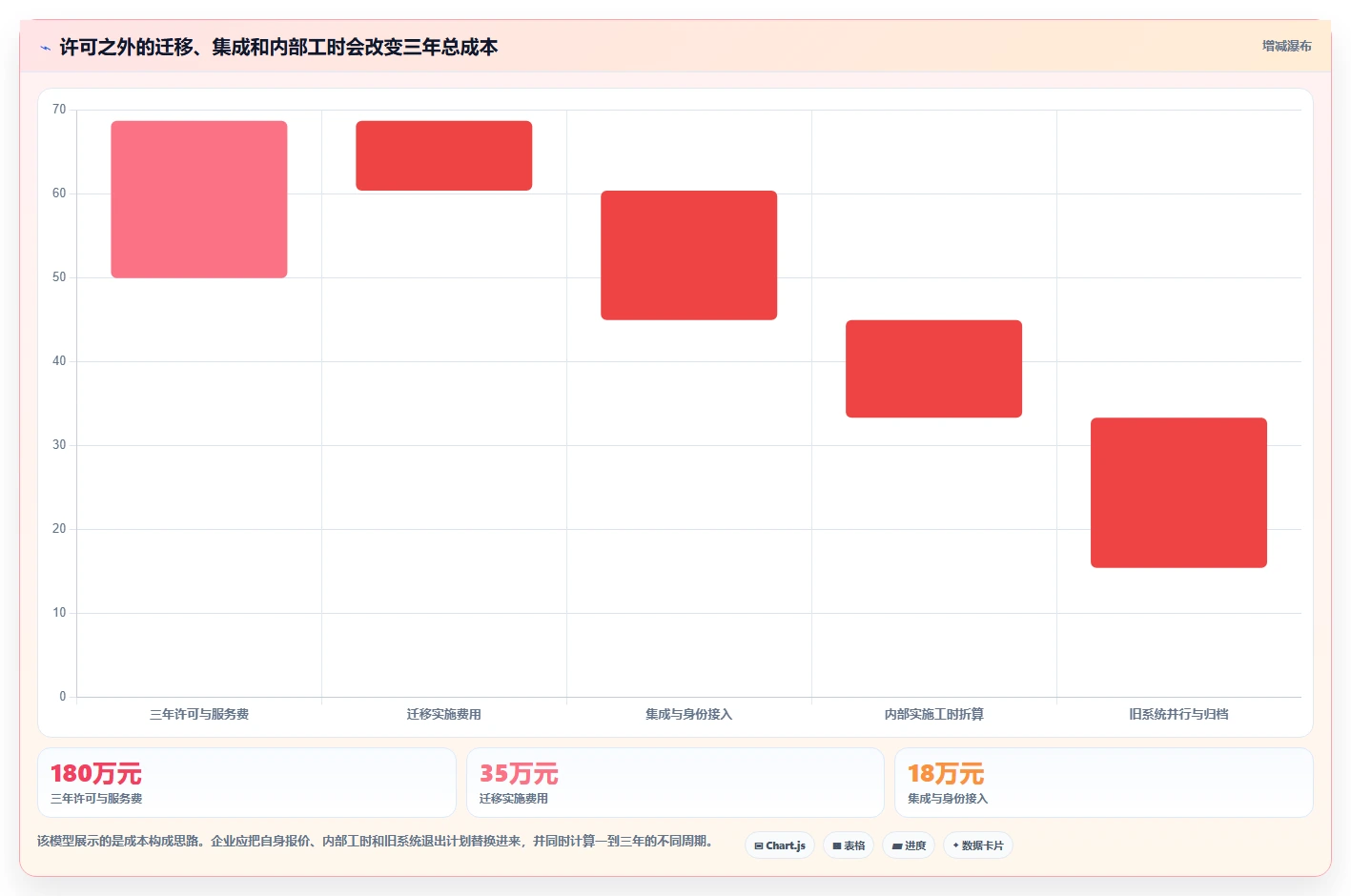This screenshot has width=1351, height=896.
Task: Click the y-axis value 50
Action: coord(59,277)
